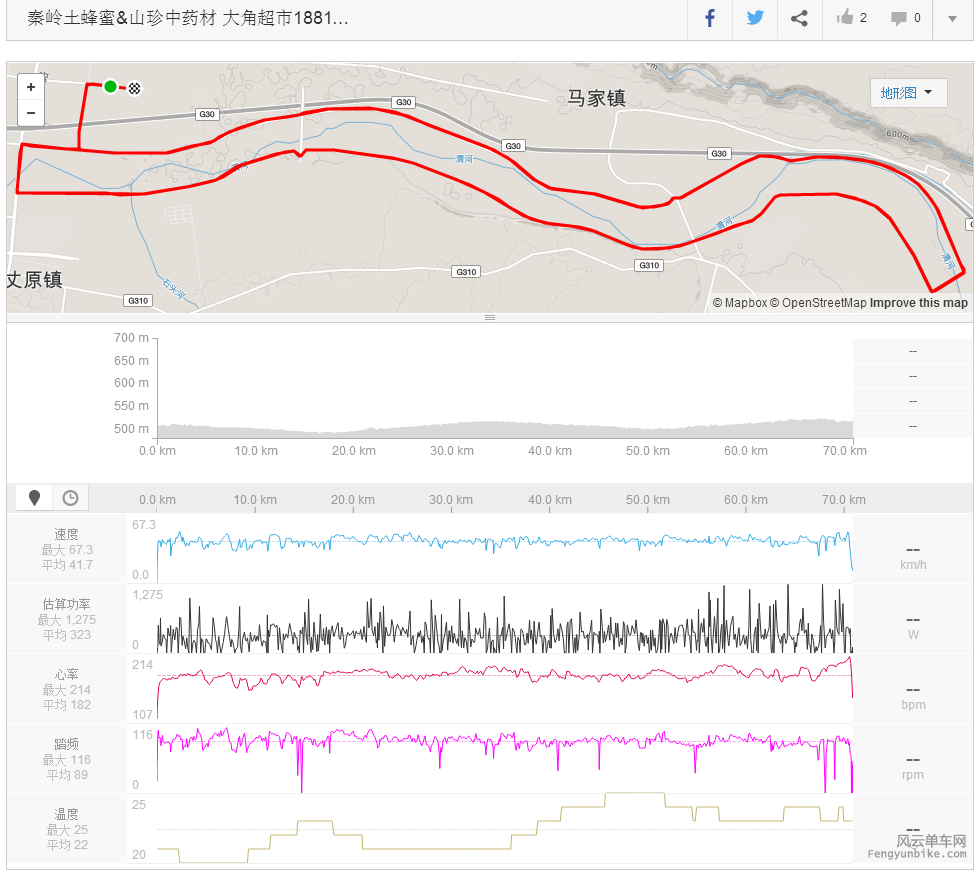
Task: Expand the header more-options caret
Action: tap(952, 18)
